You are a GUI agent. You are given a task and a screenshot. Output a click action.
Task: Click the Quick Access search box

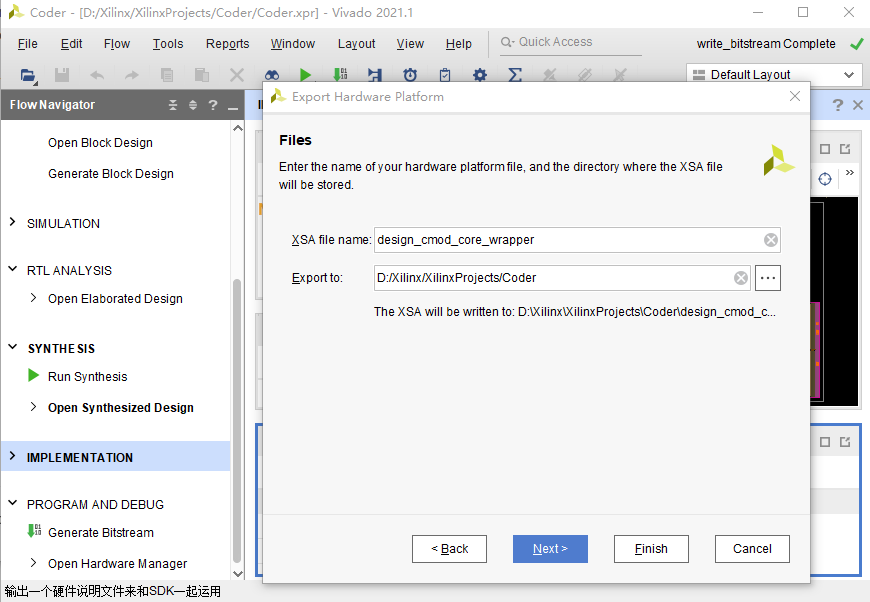click(571, 42)
